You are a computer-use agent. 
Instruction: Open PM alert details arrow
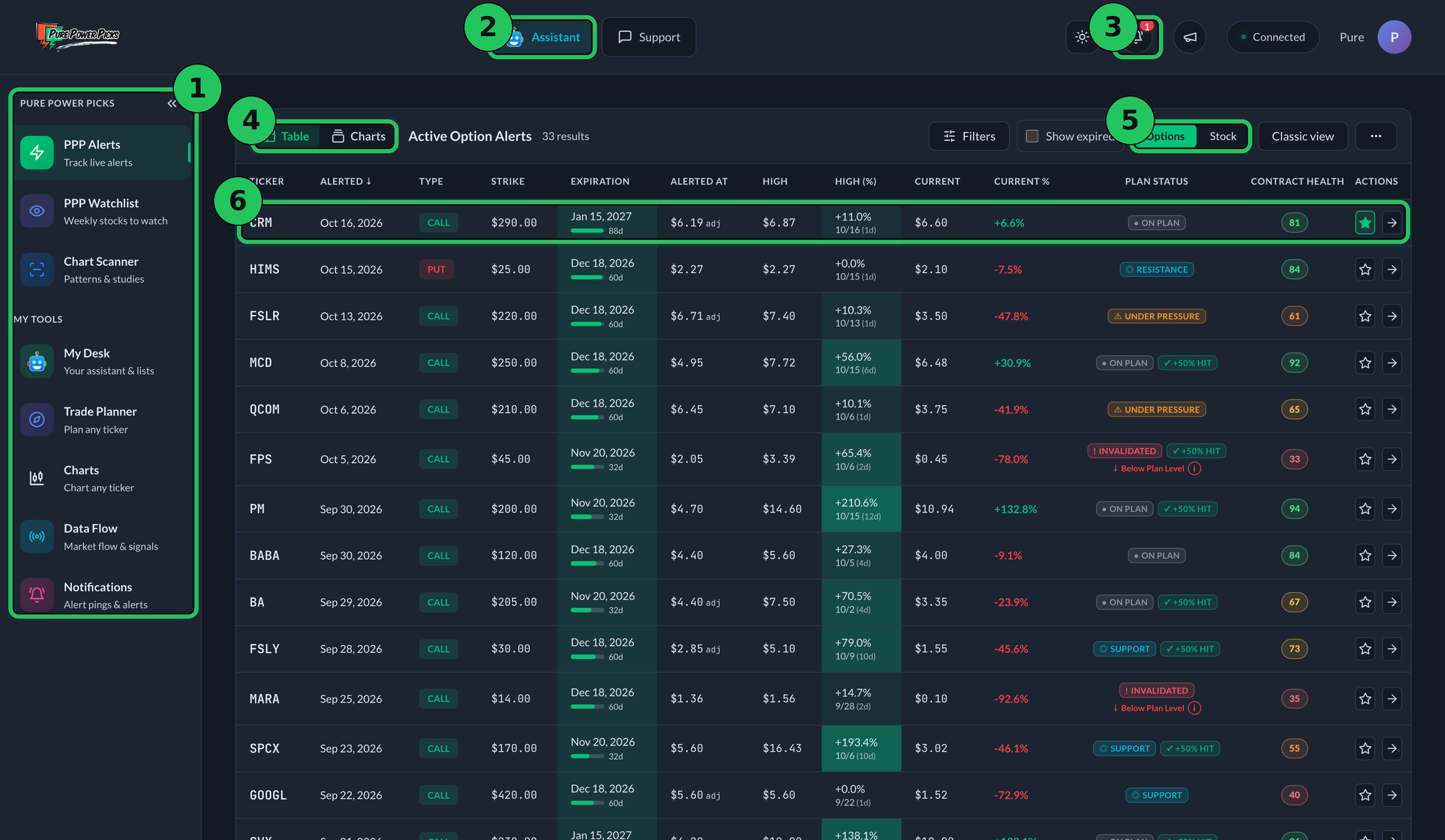[1392, 509]
